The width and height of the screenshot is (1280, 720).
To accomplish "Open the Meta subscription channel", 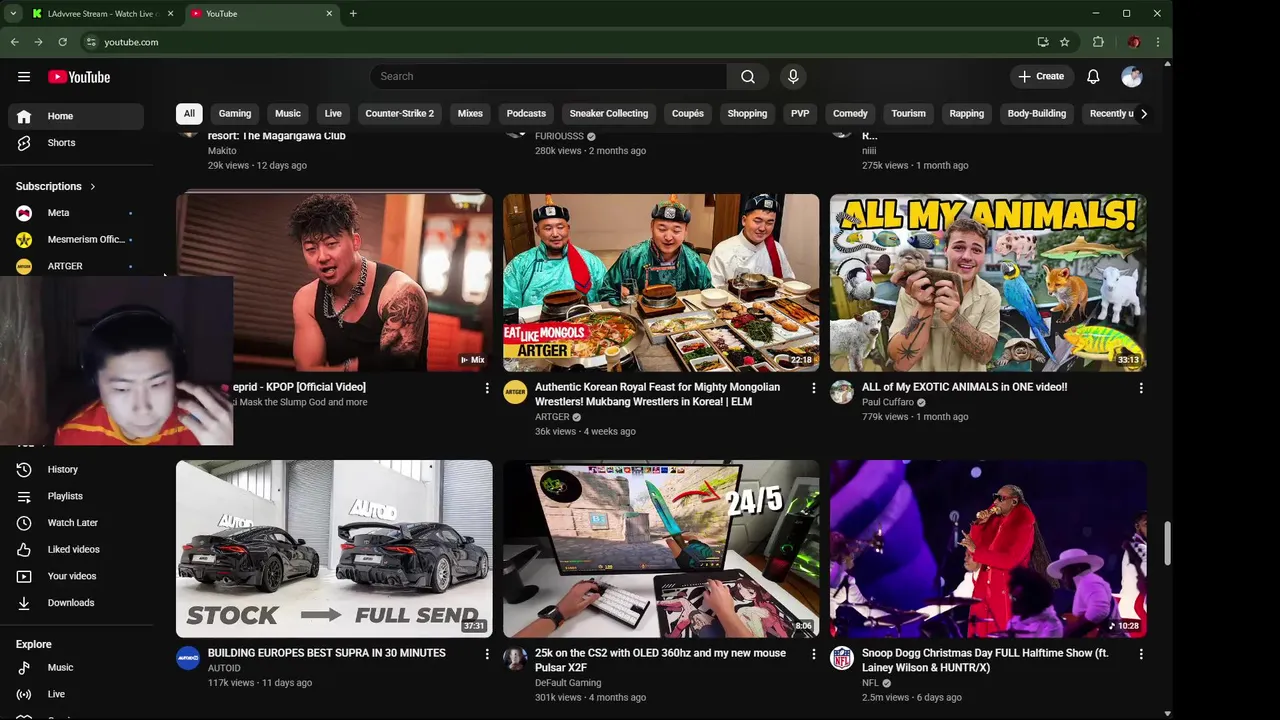I will (x=76, y=213).
